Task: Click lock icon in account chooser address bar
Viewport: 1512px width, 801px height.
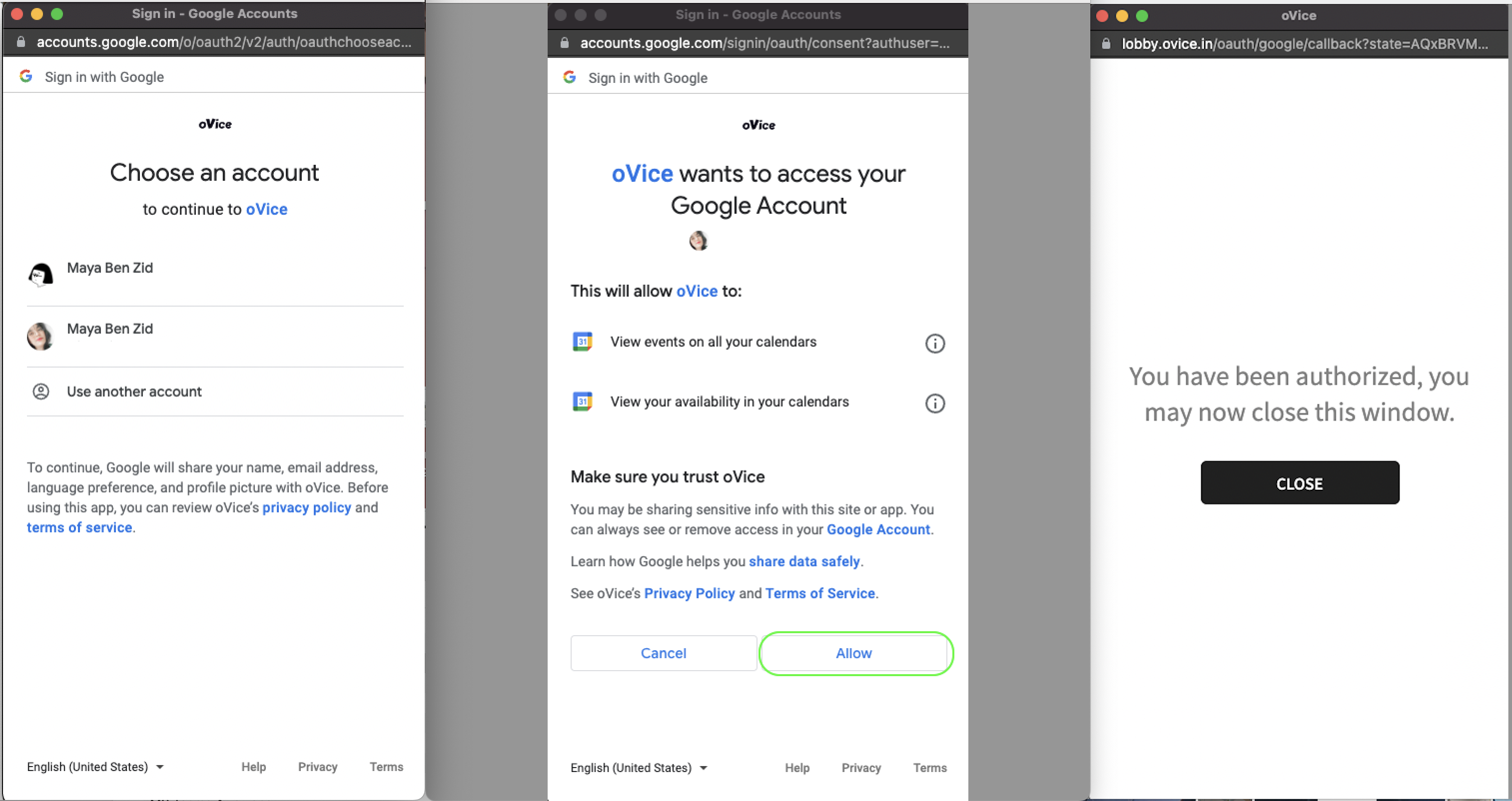Action: pos(21,41)
